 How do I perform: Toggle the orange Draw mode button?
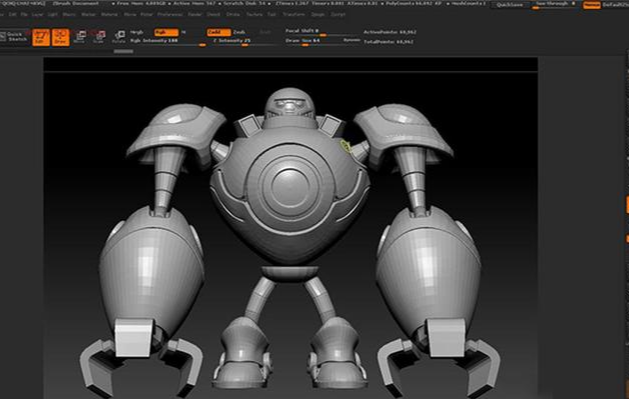(x=61, y=37)
